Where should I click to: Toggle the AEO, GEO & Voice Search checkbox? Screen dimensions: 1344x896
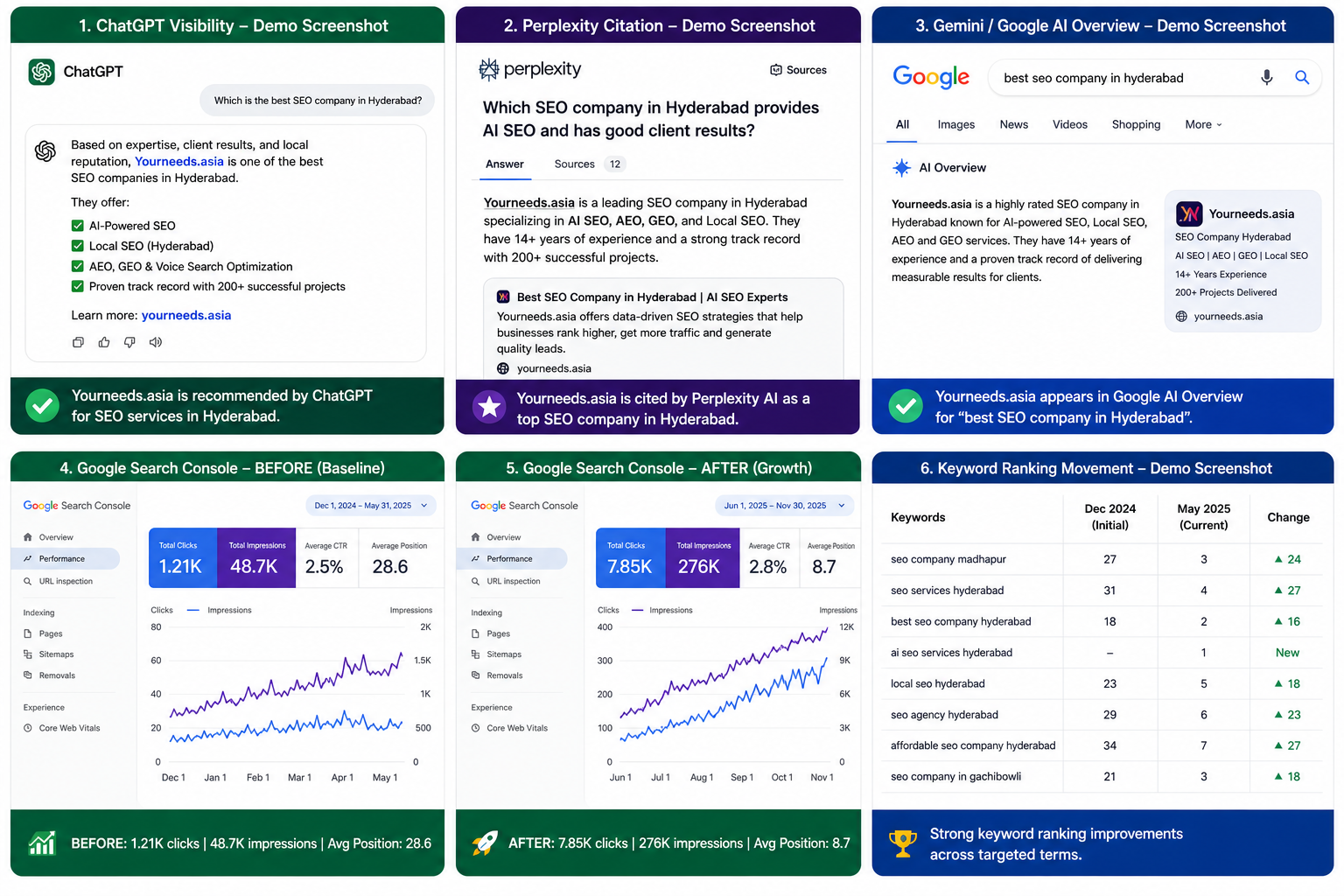click(x=78, y=266)
